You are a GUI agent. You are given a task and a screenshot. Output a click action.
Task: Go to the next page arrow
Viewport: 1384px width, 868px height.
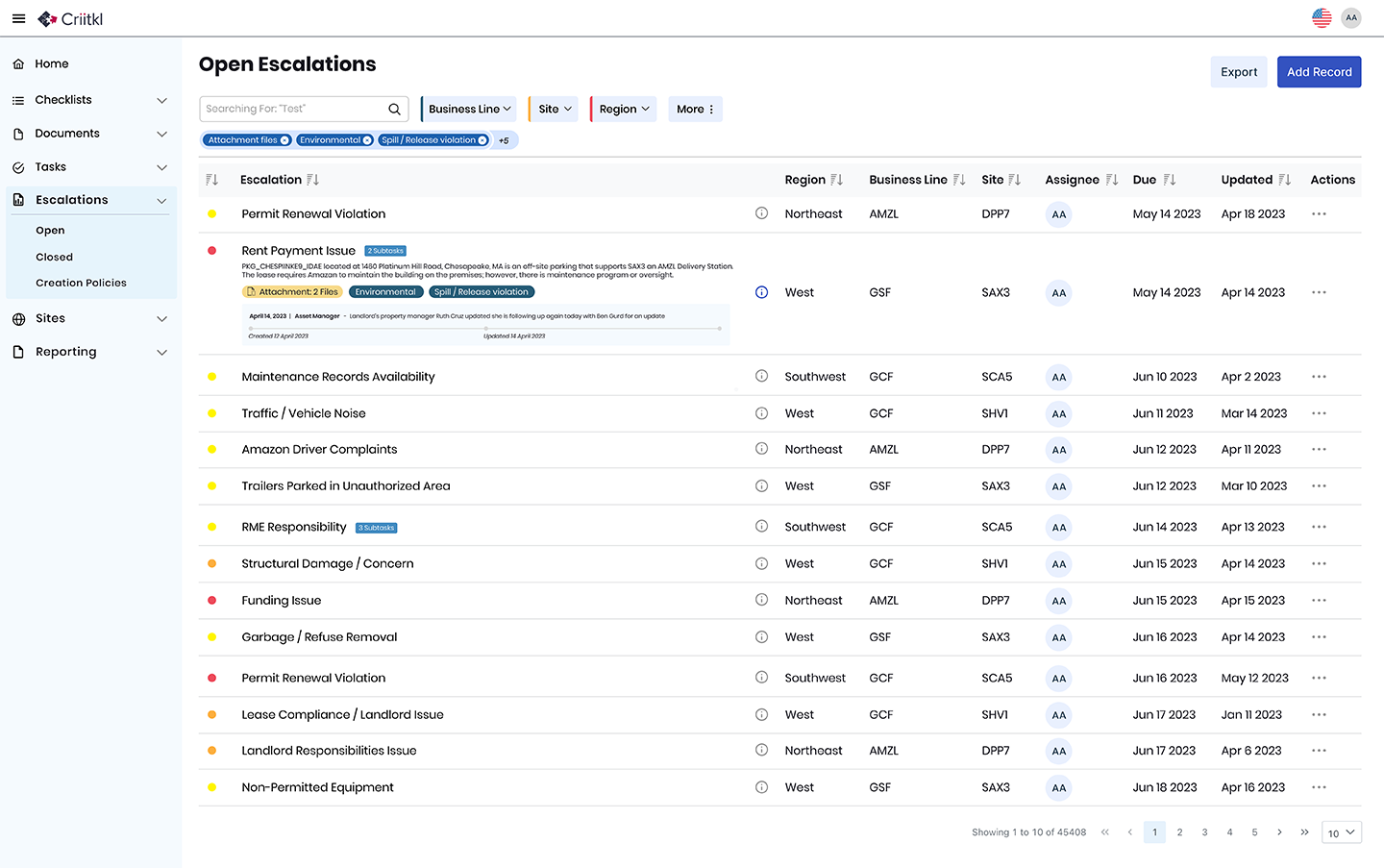click(1279, 832)
